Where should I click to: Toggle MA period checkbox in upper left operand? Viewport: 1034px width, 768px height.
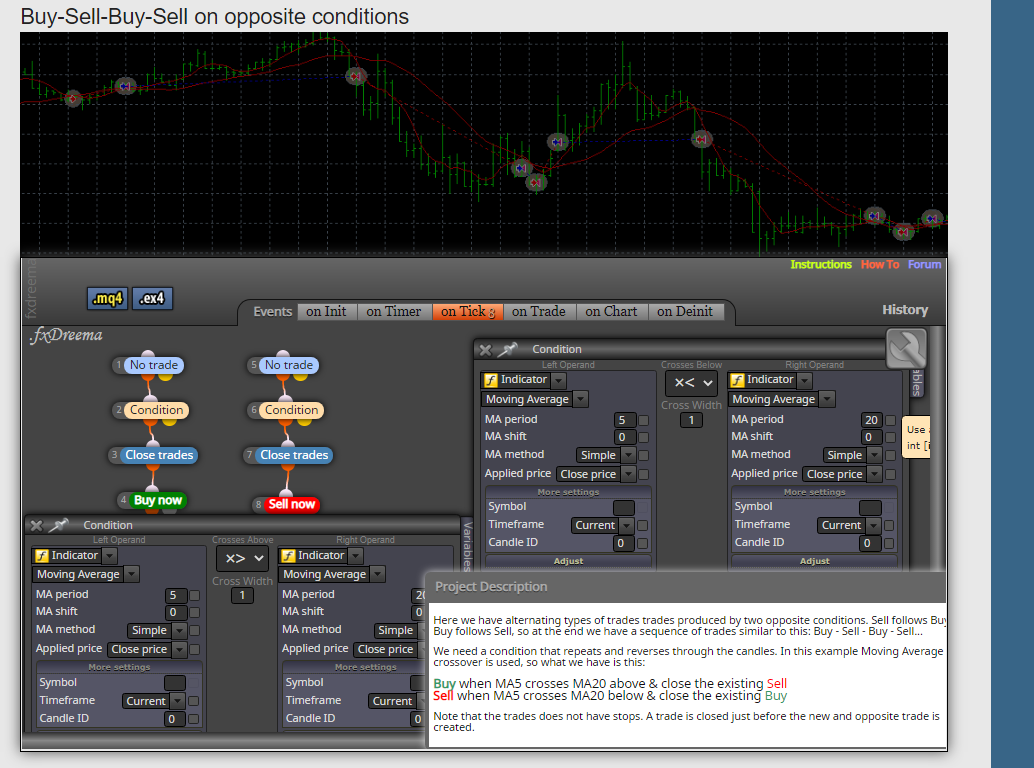pyautogui.click(x=644, y=420)
